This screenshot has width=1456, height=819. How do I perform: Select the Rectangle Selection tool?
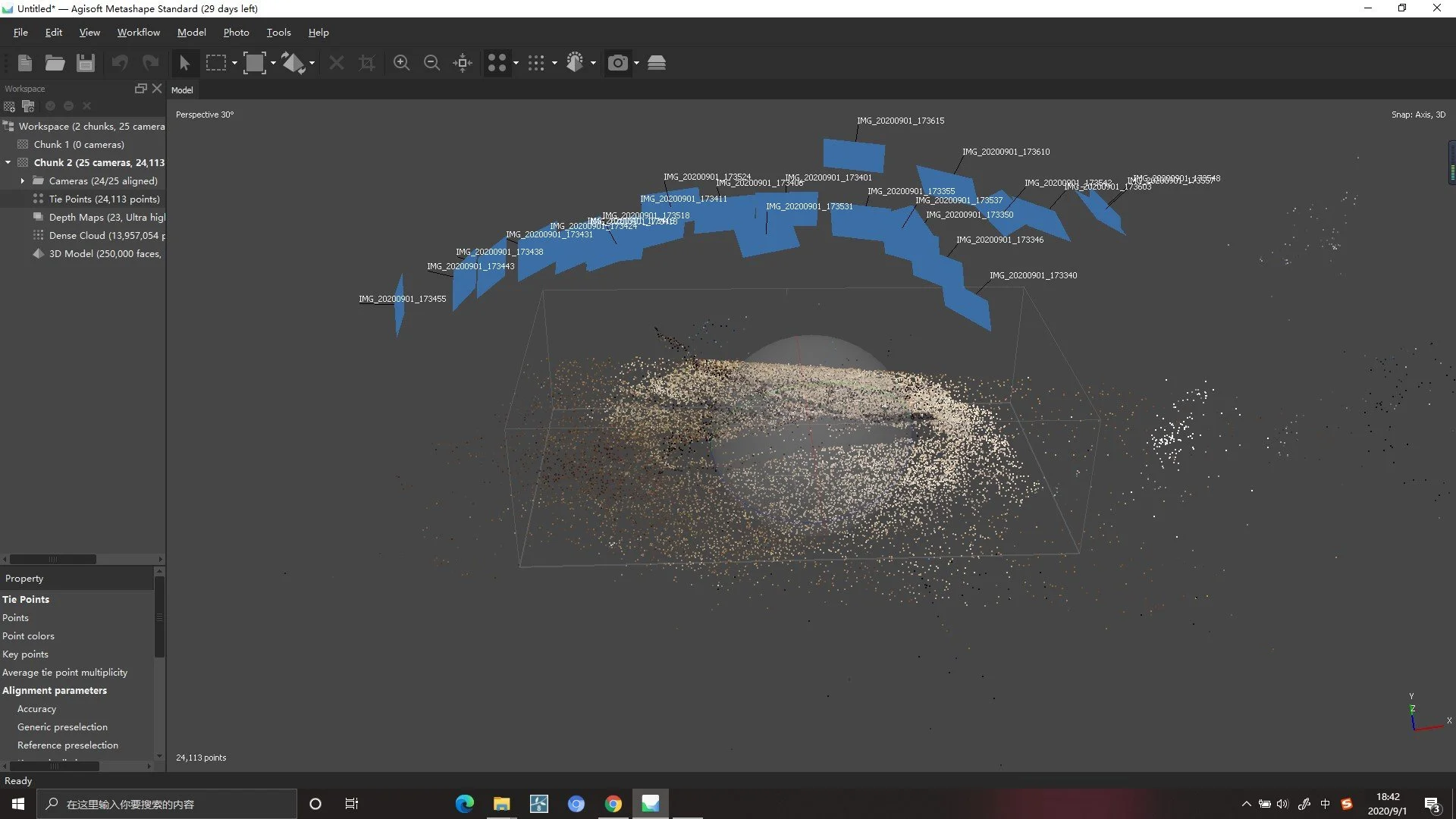(x=216, y=63)
